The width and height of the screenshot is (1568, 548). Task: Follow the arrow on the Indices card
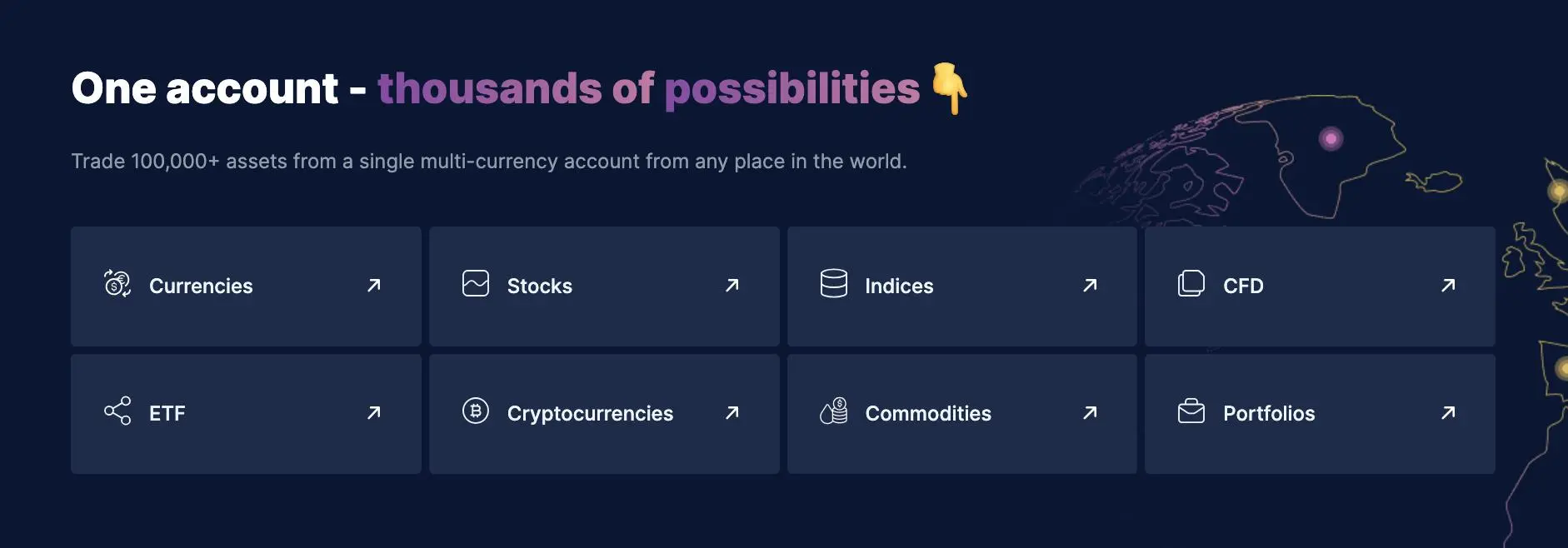(1090, 285)
